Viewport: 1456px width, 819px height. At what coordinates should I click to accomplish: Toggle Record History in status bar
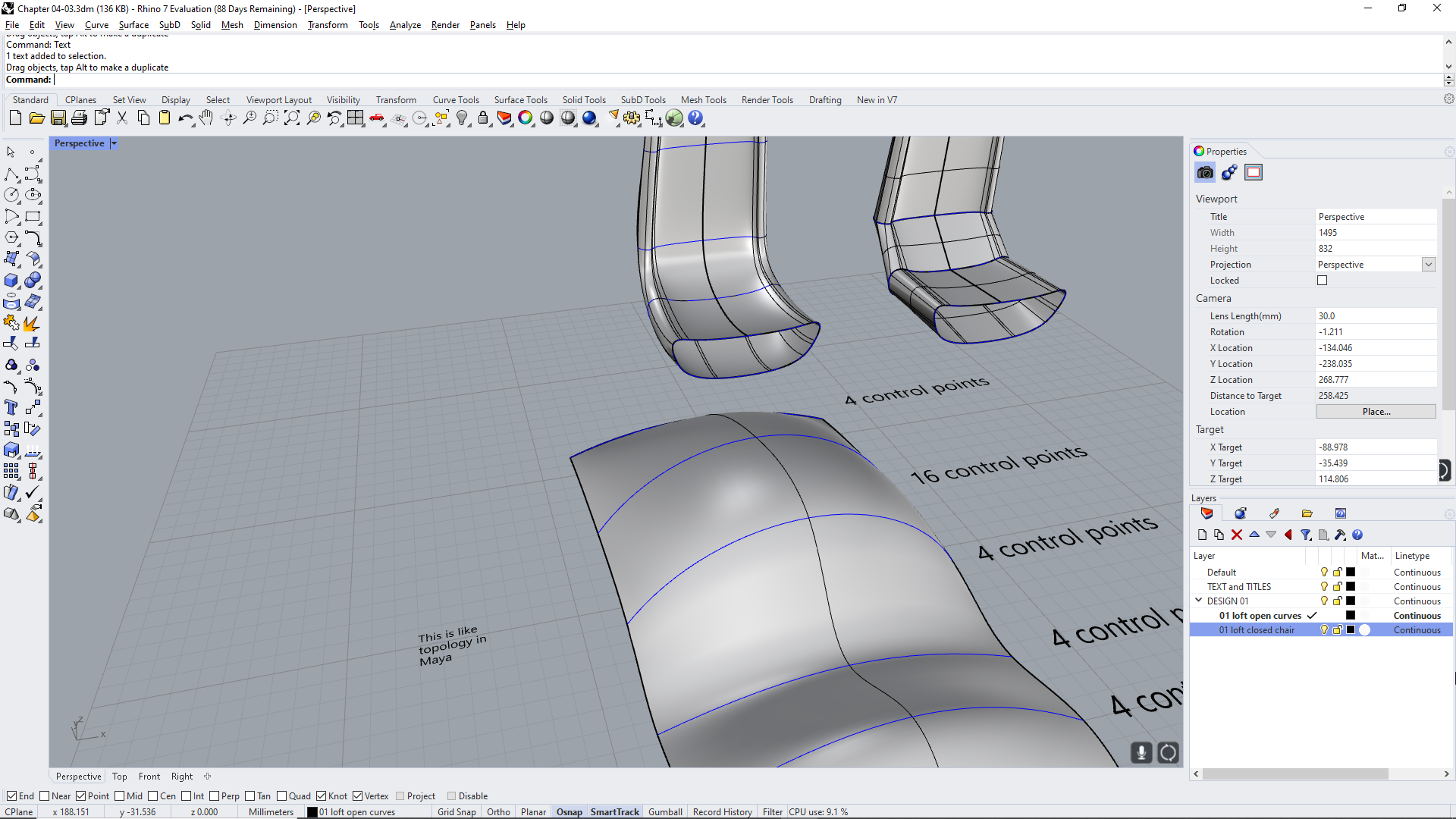pyautogui.click(x=722, y=812)
